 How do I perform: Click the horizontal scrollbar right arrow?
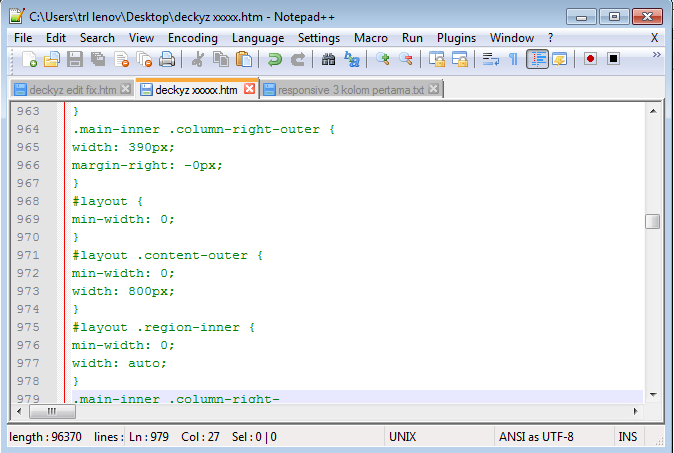[x=636, y=411]
